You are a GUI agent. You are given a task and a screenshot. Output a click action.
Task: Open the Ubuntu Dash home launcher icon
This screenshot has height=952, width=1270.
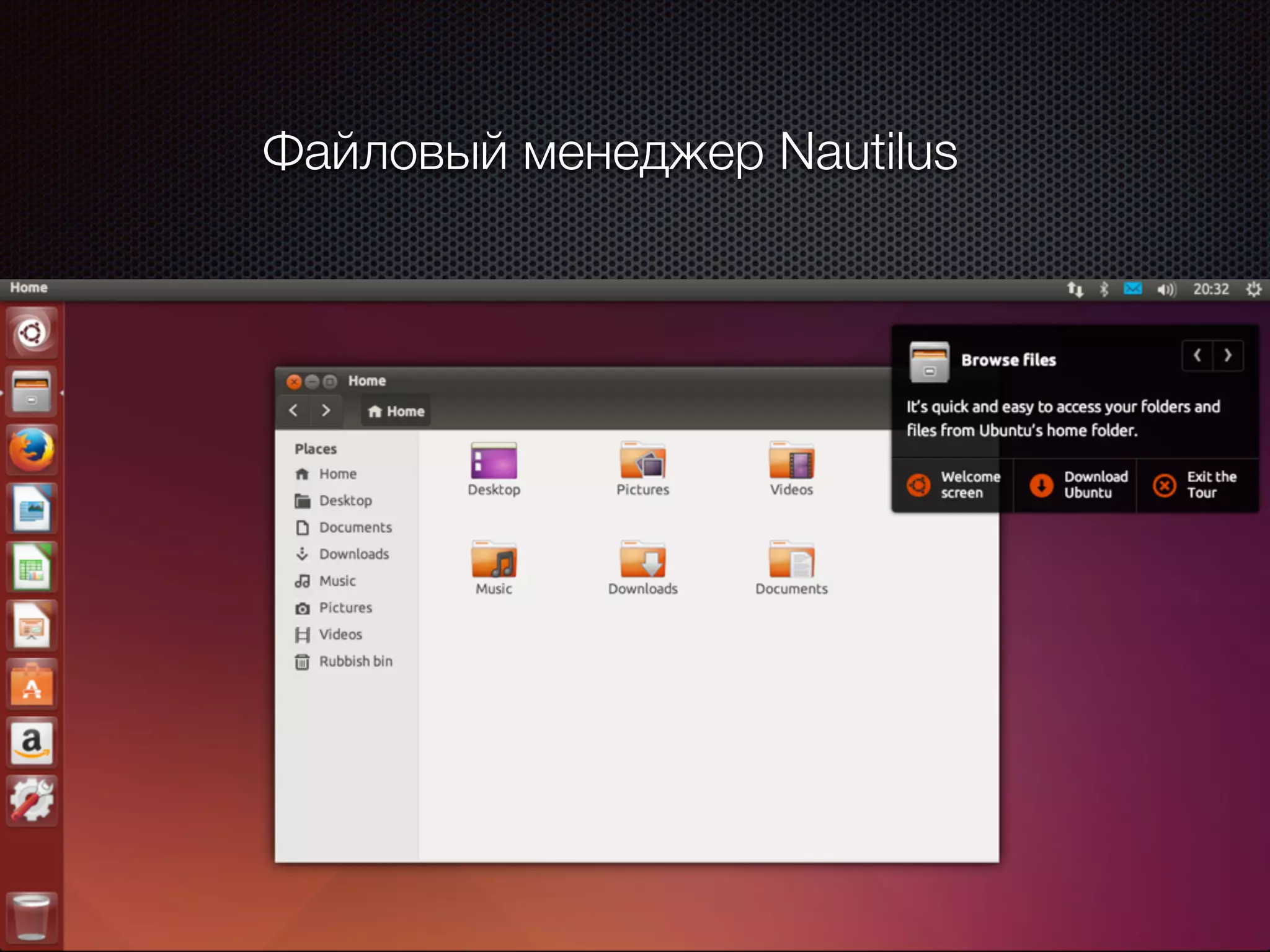pos(32,333)
